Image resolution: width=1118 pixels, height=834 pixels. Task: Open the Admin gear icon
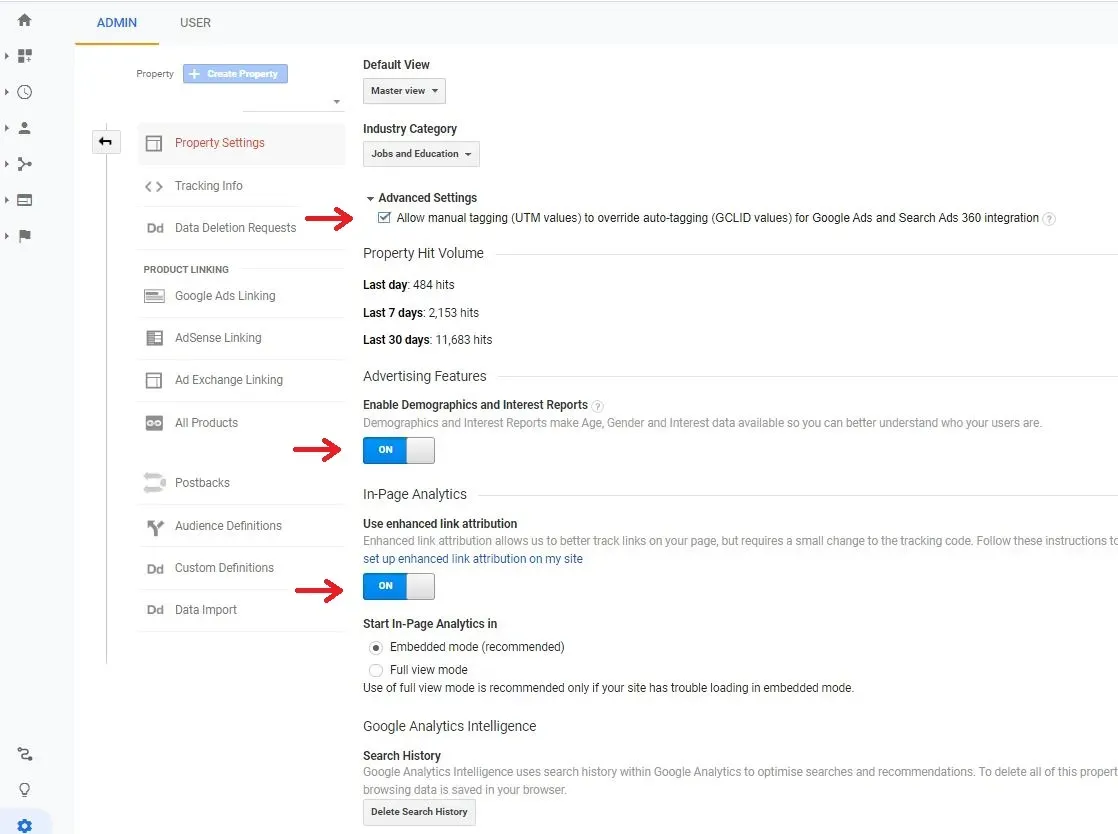24,825
